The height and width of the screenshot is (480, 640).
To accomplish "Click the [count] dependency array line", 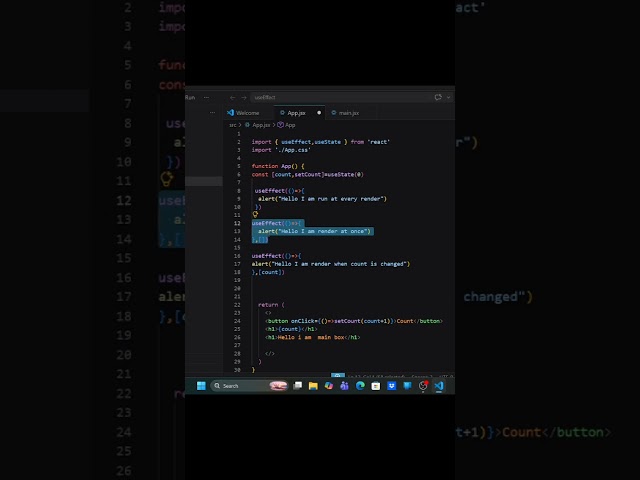I will 268,272.
